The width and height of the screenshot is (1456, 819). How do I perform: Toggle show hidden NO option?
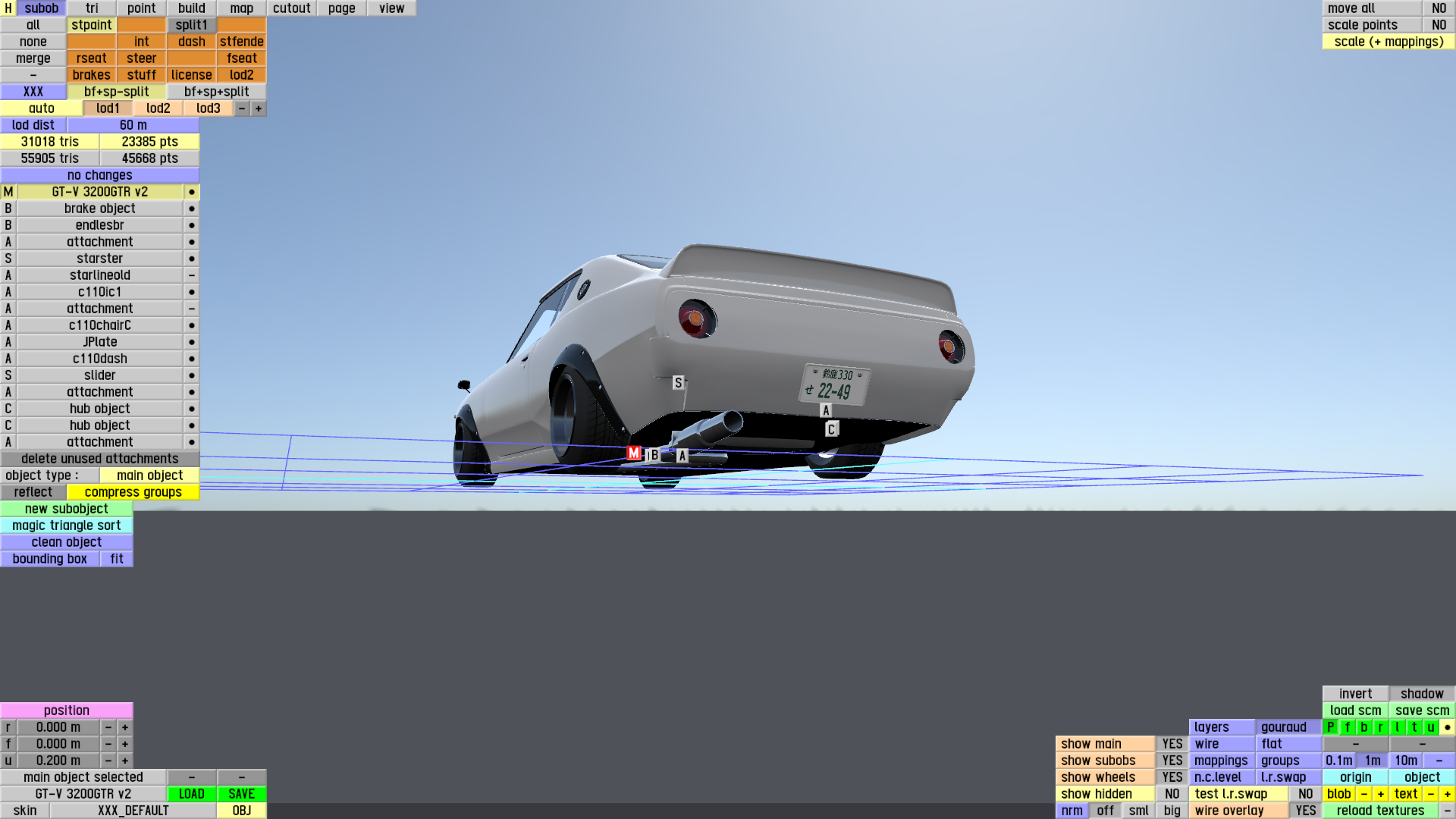(1172, 794)
